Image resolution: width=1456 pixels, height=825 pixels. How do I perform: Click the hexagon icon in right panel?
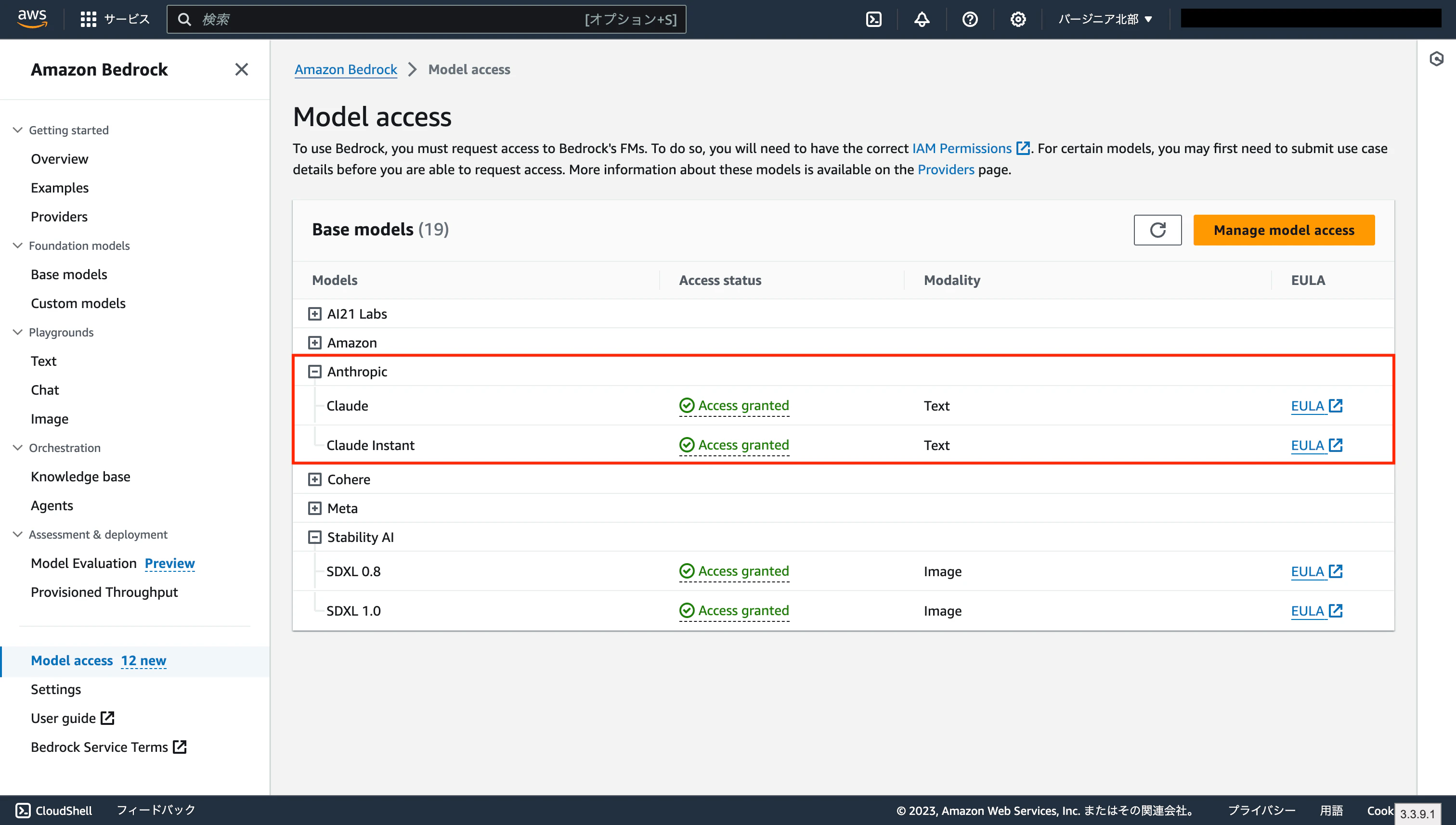tap(1436, 58)
